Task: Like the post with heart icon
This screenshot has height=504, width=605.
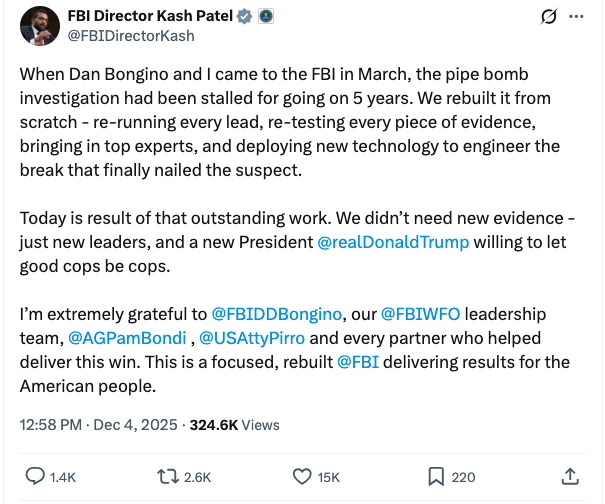Action: 303,477
